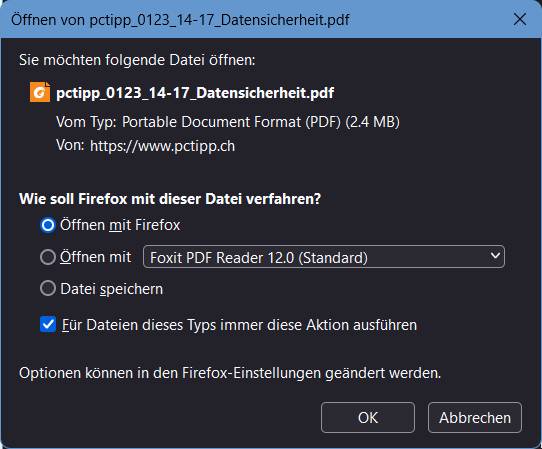
Task: Click the 'Vom Typ: Portable Document Format' line
Action: pos(228,122)
